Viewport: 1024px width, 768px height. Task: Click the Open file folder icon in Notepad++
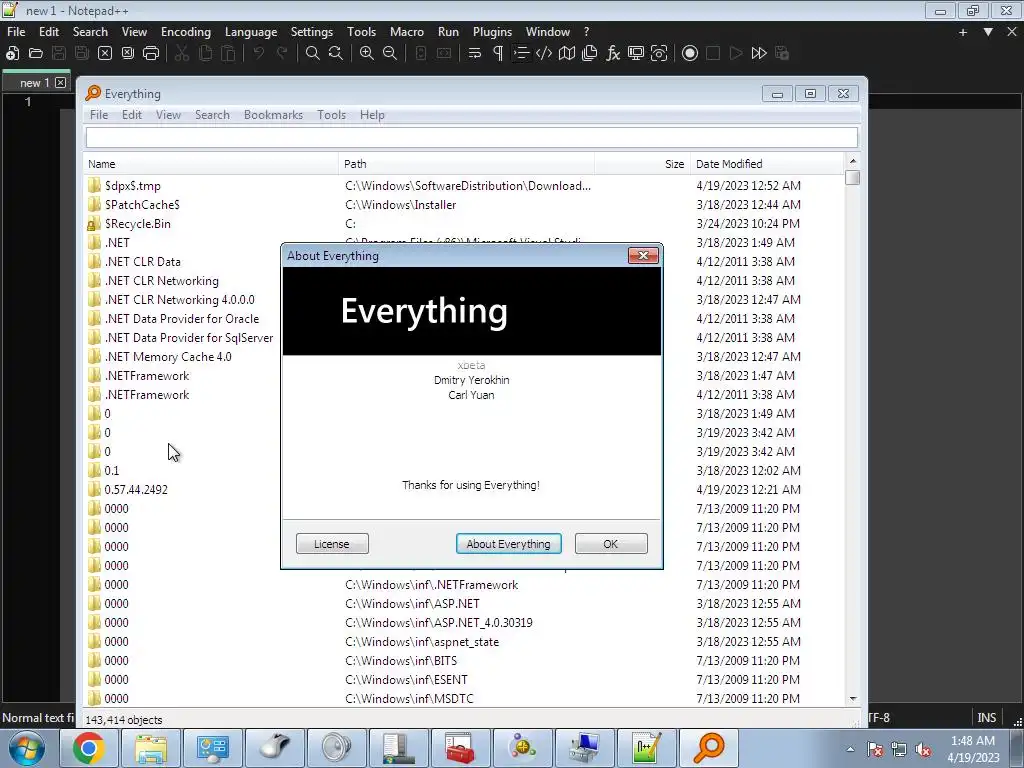click(x=36, y=54)
